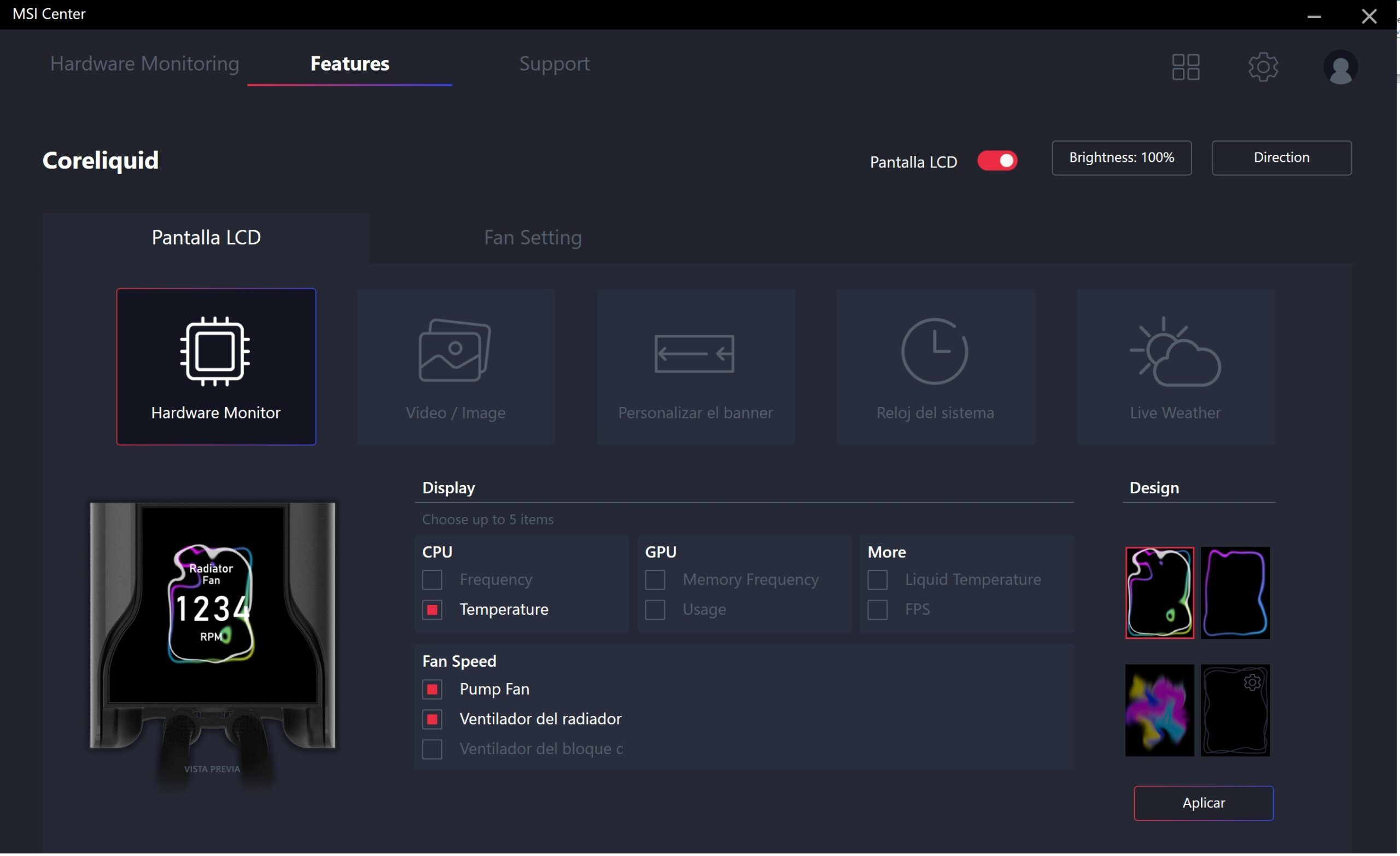Select the white-green outline design thumbnail

point(1160,593)
